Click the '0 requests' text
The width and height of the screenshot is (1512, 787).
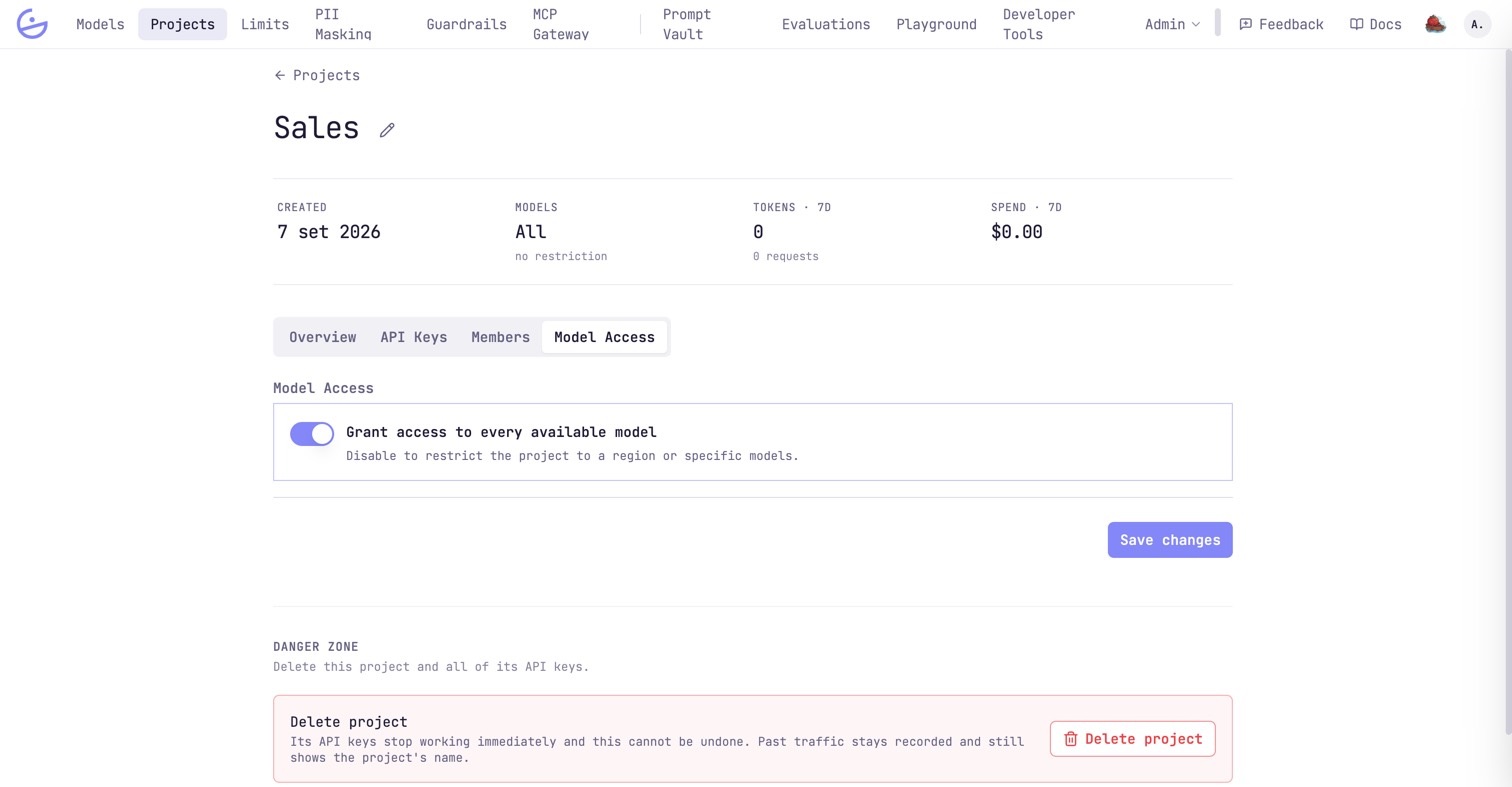pyautogui.click(x=786, y=256)
